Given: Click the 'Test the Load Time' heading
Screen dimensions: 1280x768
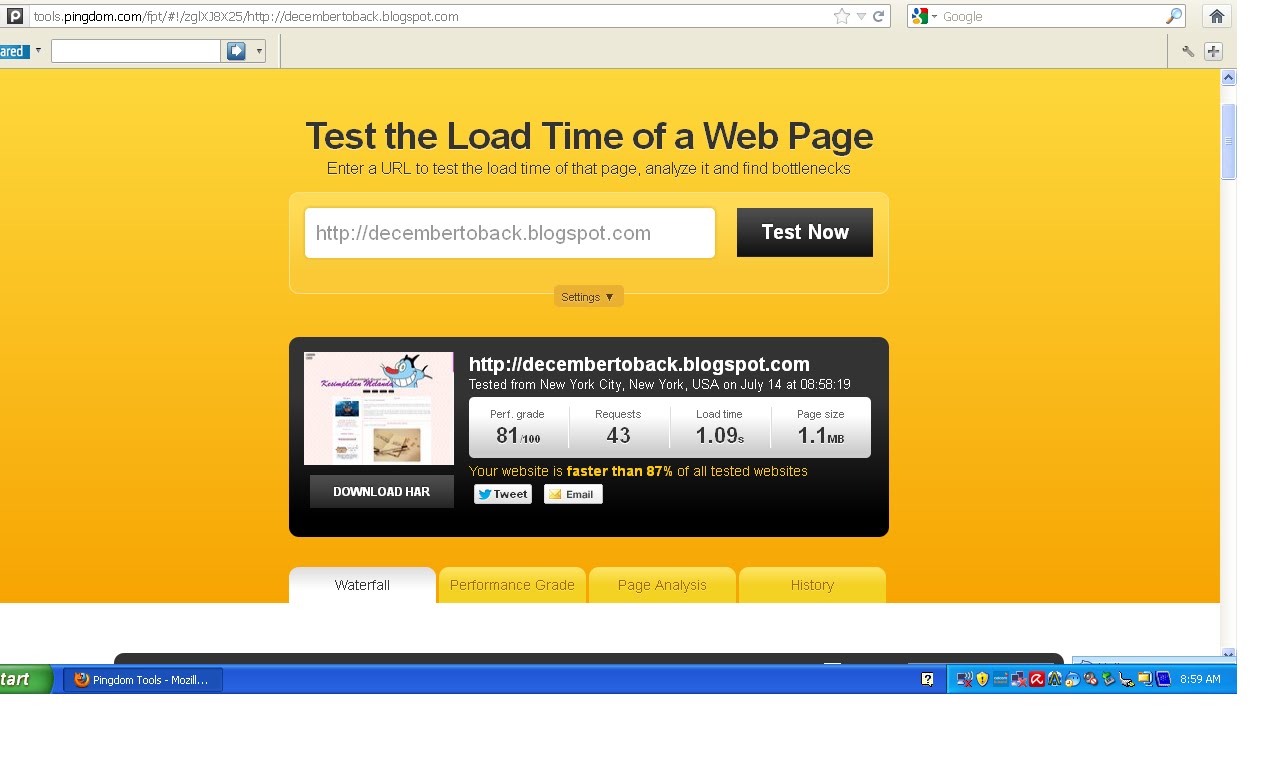Looking at the screenshot, I should pyautogui.click(x=589, y=136).
